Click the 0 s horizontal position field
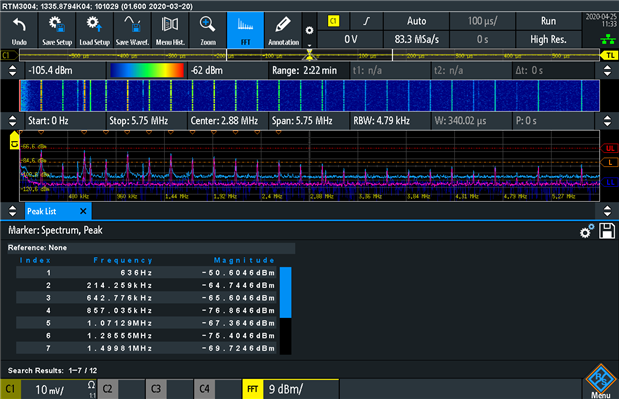 (x=482, y=39)
